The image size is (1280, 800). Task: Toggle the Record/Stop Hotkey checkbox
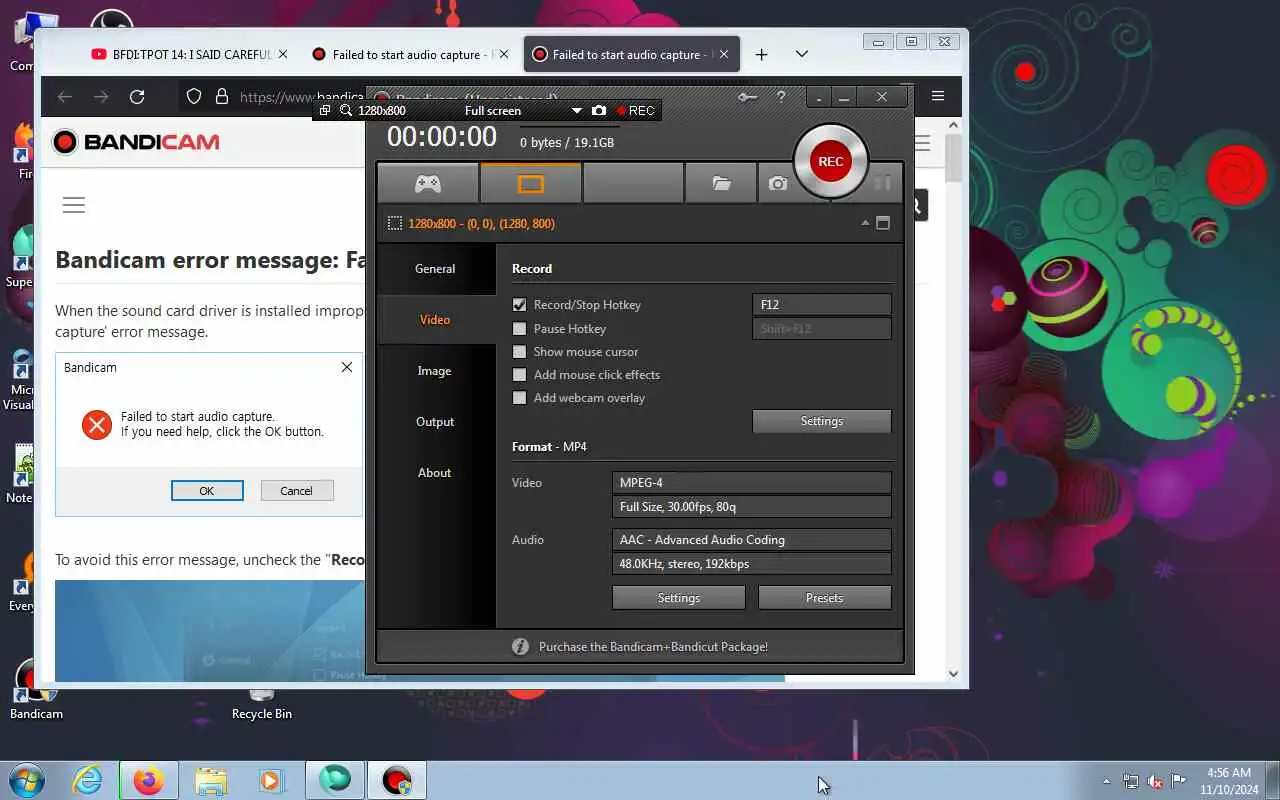click(x=519, y=305)
